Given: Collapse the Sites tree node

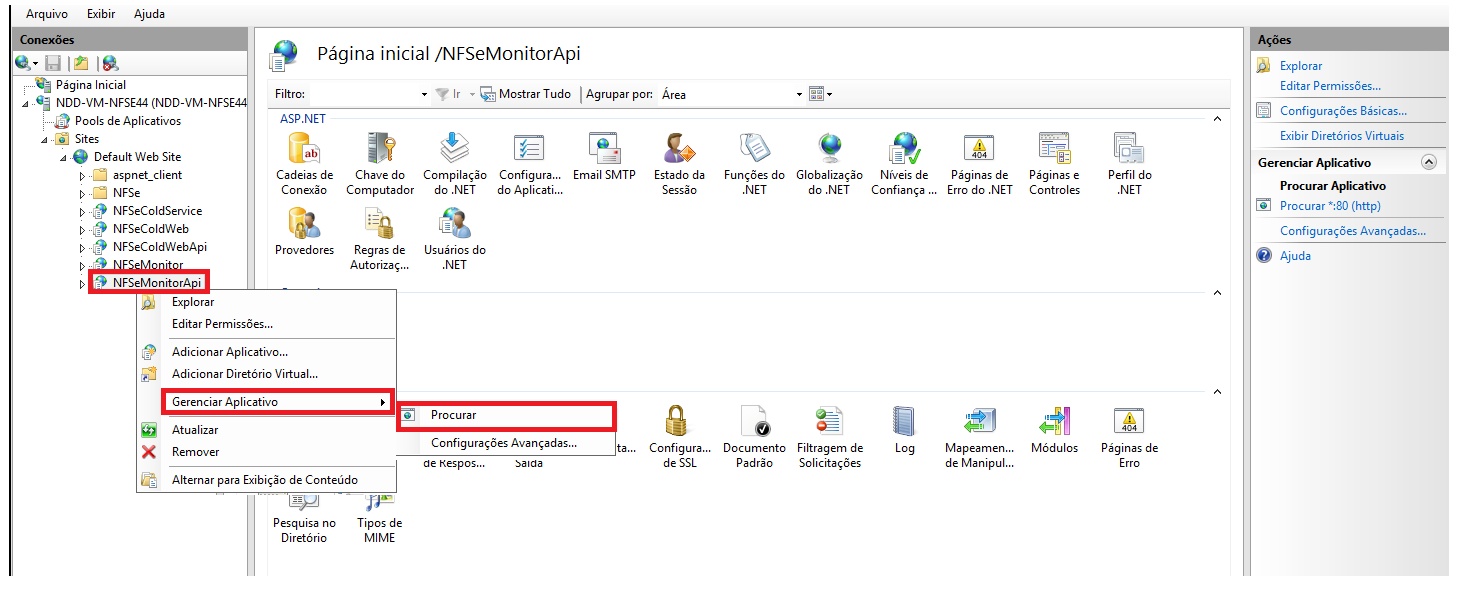Looking at the screenshot, I should tap(45, 139).
